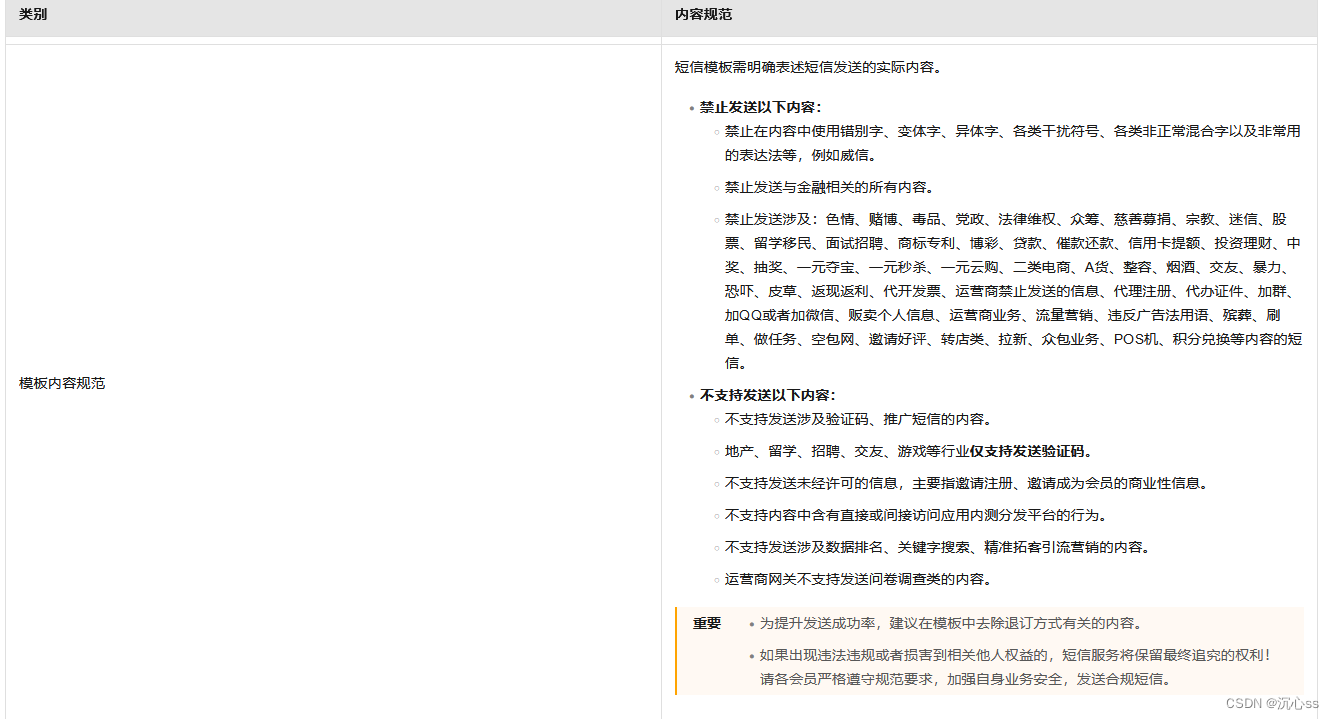Viewport: 1334px width, 719px height.
Task: Click the 类别 column header
Action: point(33,14)
